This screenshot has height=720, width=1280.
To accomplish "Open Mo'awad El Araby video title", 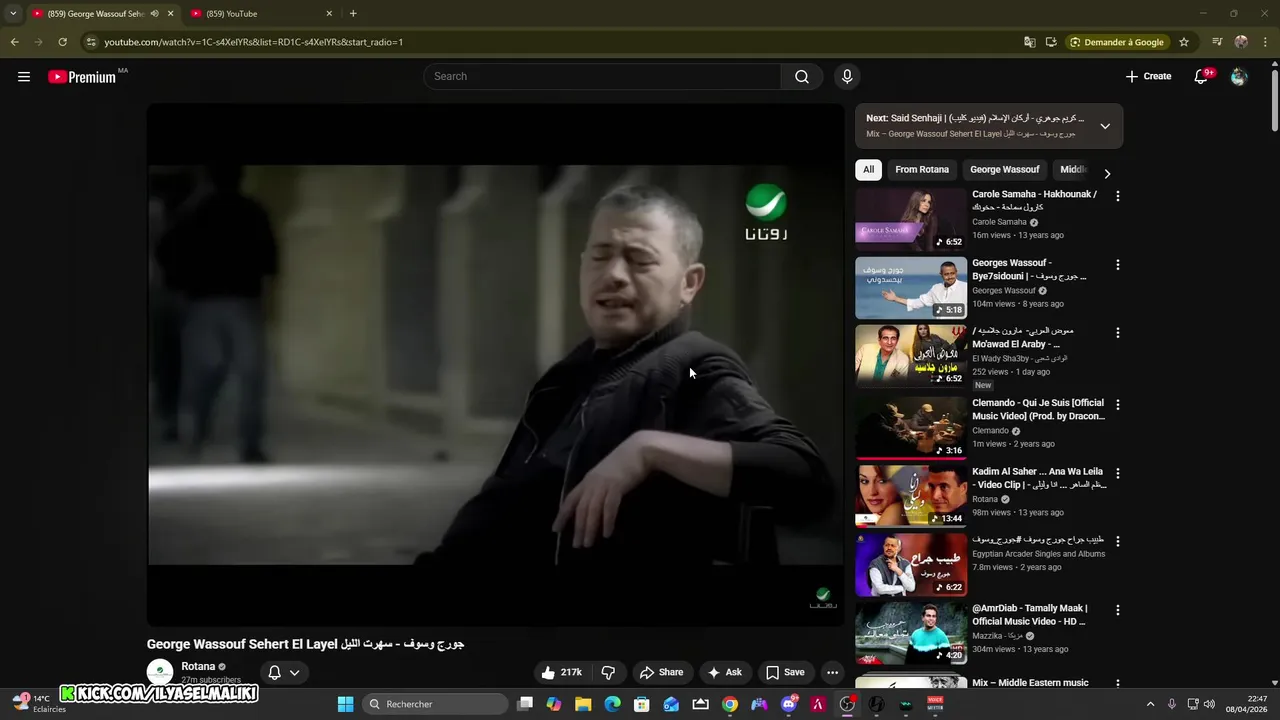I will click(x=1023, y=337).
